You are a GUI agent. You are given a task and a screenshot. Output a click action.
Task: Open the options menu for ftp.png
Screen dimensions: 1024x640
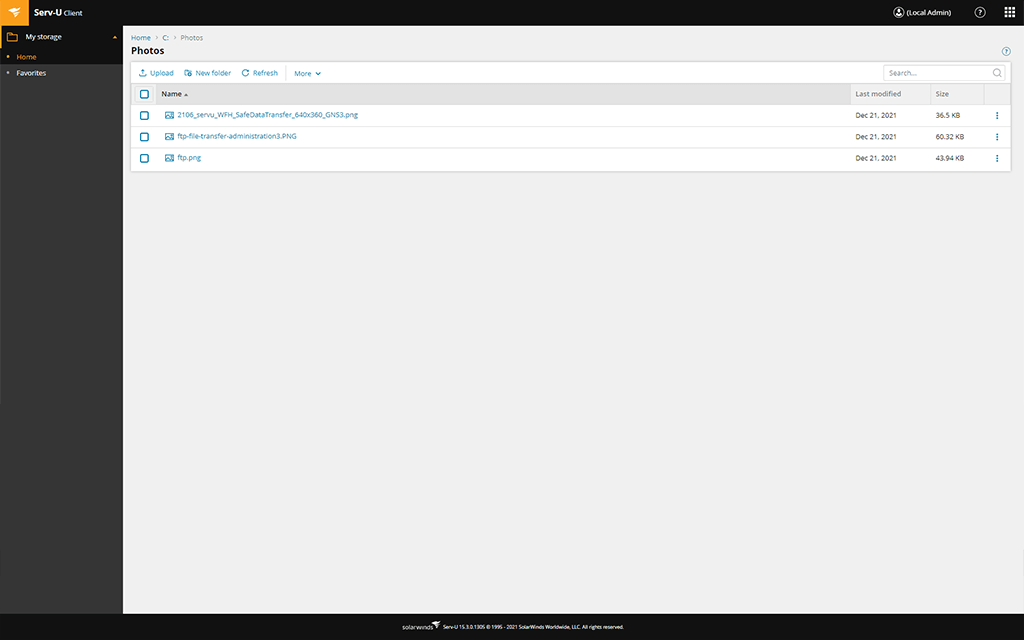pos(996,157)
